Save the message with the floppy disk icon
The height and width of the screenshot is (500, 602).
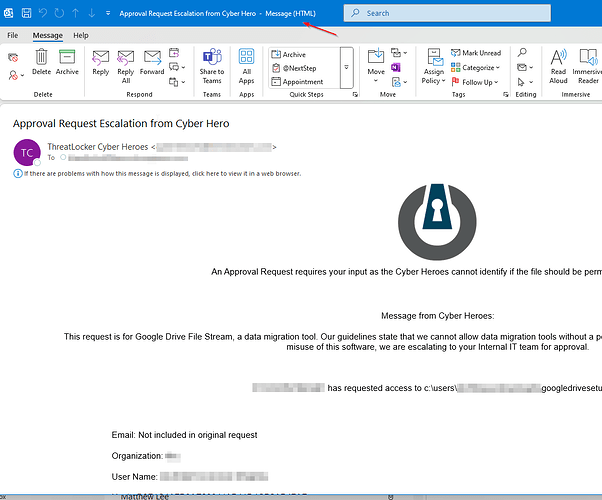26,13
